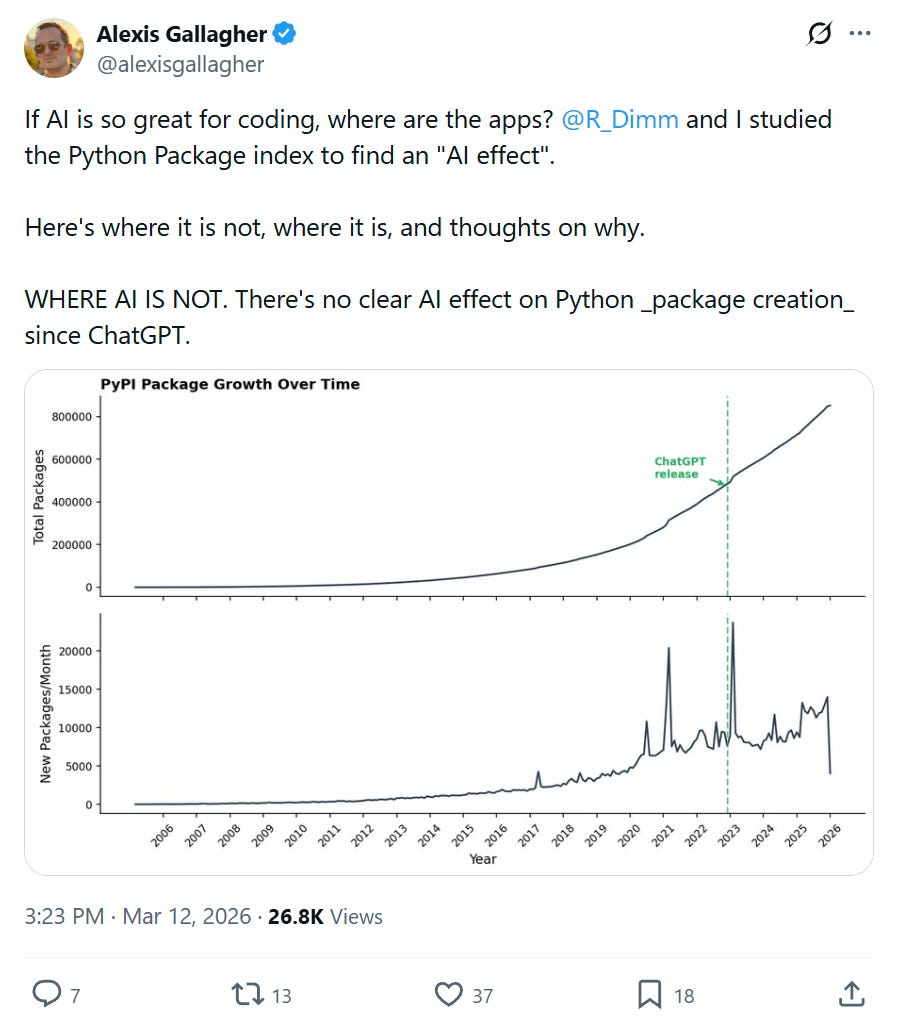Open Alexis Gallagher's profile avatar photo
Image resolution: width=898 pixels, height=1024 pixels.
(53, 48)
